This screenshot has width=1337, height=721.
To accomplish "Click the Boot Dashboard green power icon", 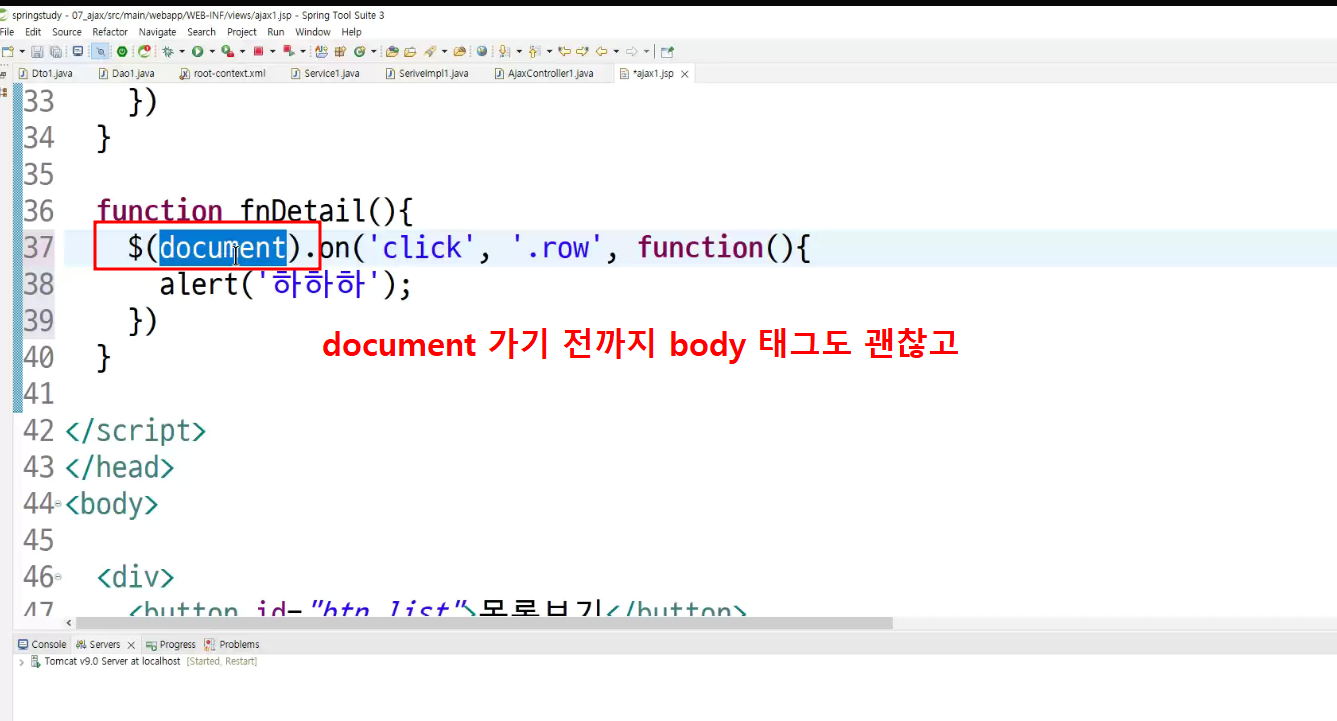I will pos(122,51).
